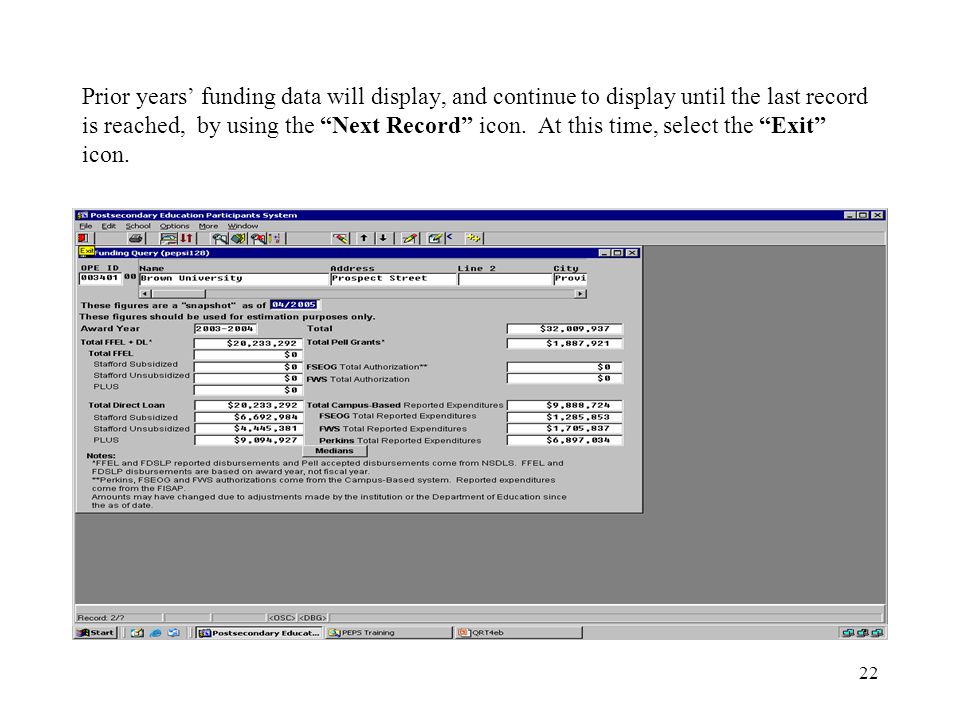This screenshot has height=720, width=960.
Task: Click the snapshot date field 04/2005
Action: [294, 304]
